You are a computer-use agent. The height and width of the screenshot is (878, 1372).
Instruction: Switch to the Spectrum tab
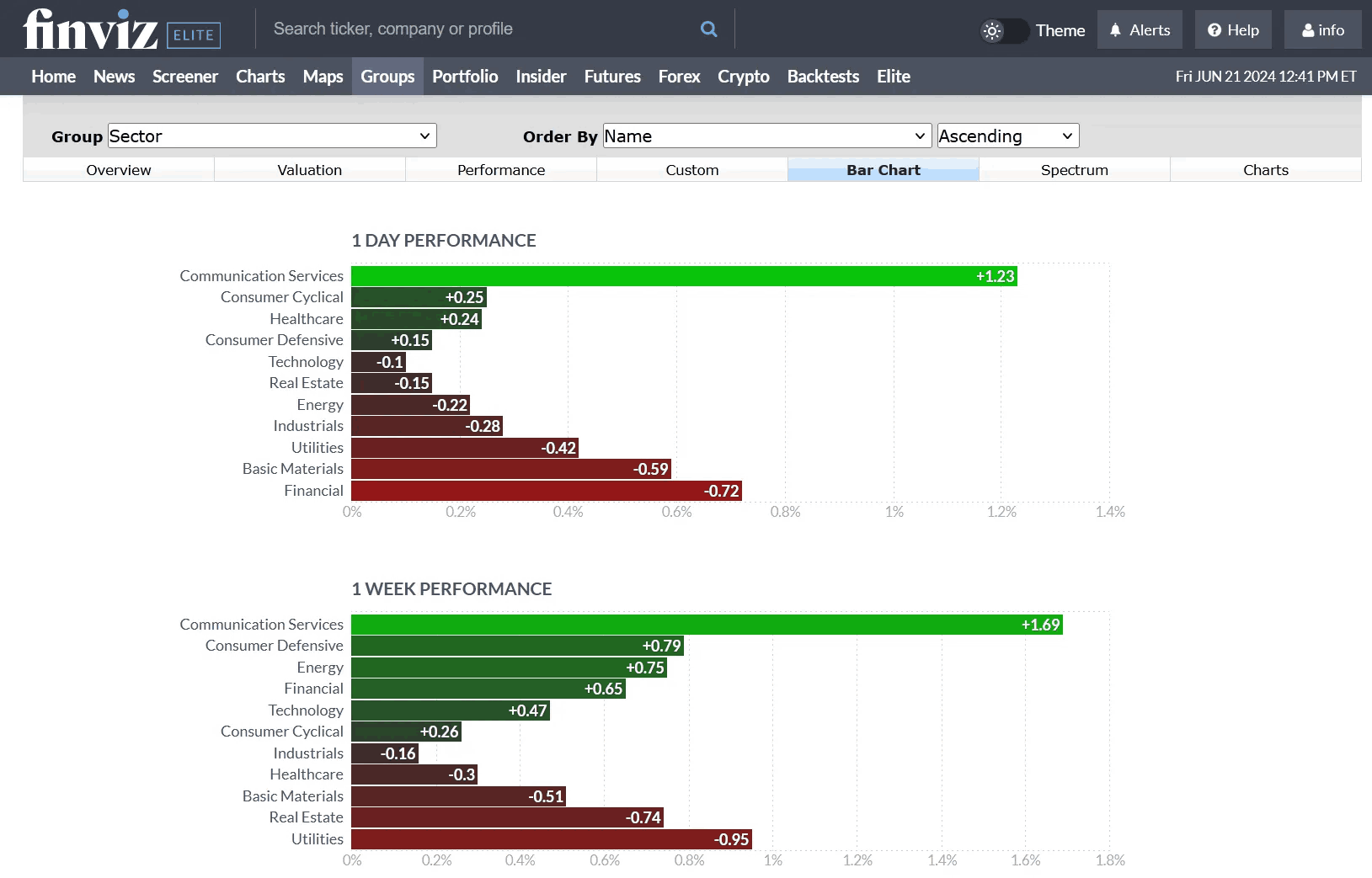[x=1074, y=169]
